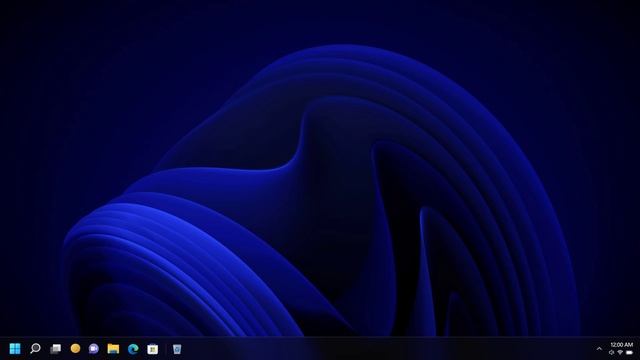Launch Microsoft Edge browser
Image resolution: width=640 pixels, height=360 pixels.
click(x=133, y=349)
